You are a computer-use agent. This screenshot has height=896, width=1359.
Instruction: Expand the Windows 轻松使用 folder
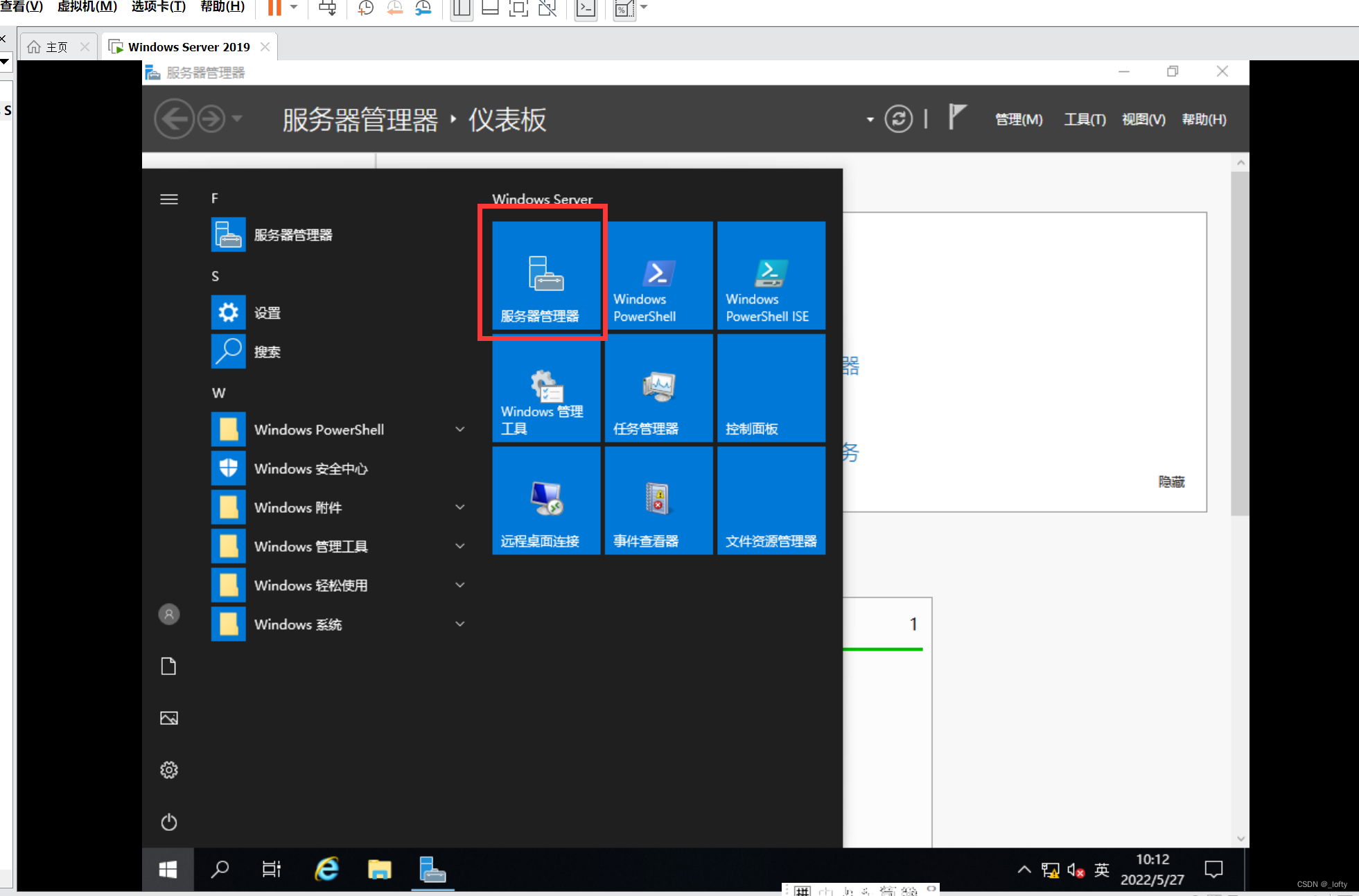pos(340,585)
